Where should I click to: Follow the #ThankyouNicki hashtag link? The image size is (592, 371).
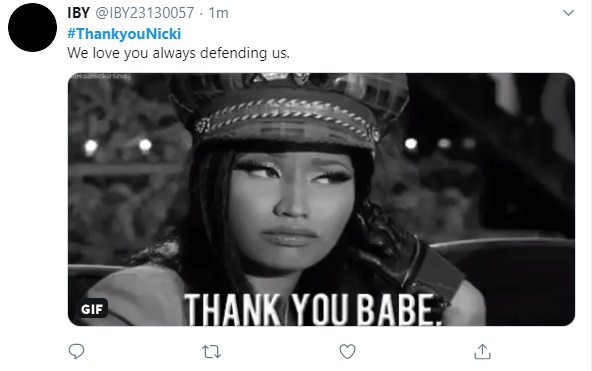pyautogui.click(x=124, y=34)
